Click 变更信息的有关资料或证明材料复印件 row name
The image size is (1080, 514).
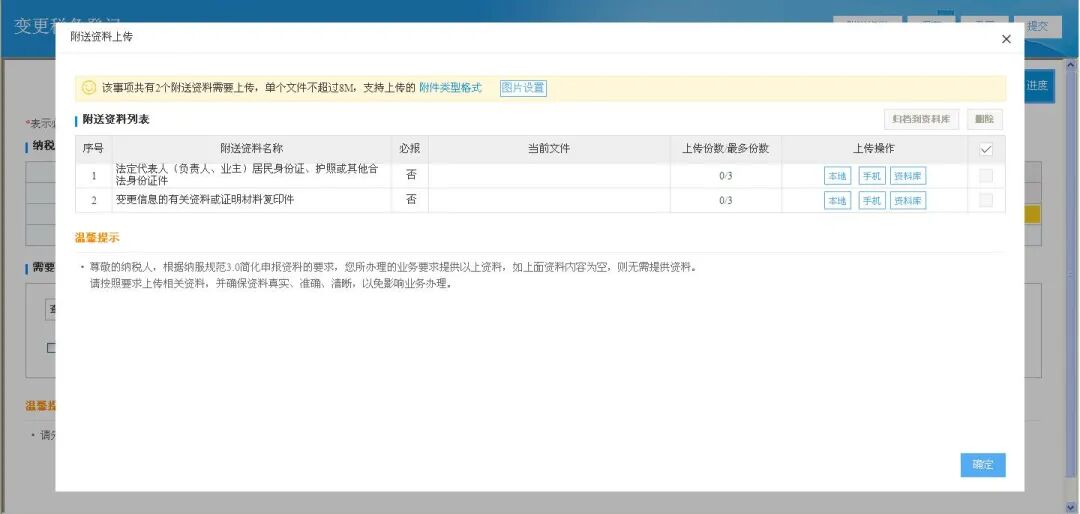[x=205, y=200]
